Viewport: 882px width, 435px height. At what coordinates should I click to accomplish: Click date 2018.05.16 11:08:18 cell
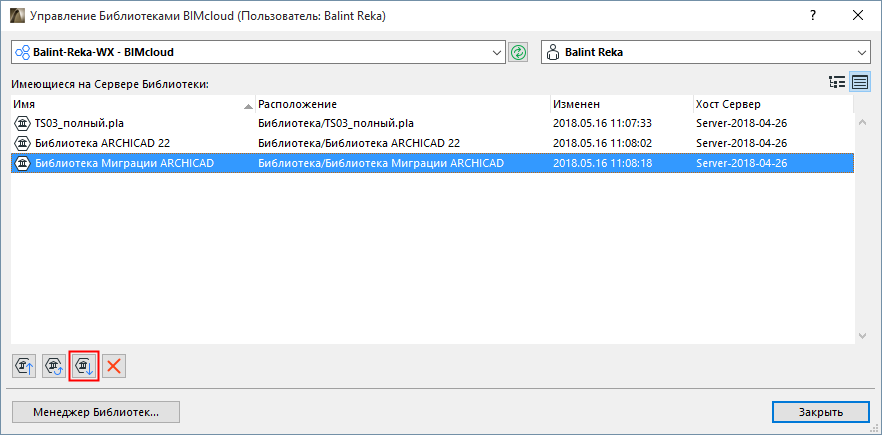coord(602,163)
